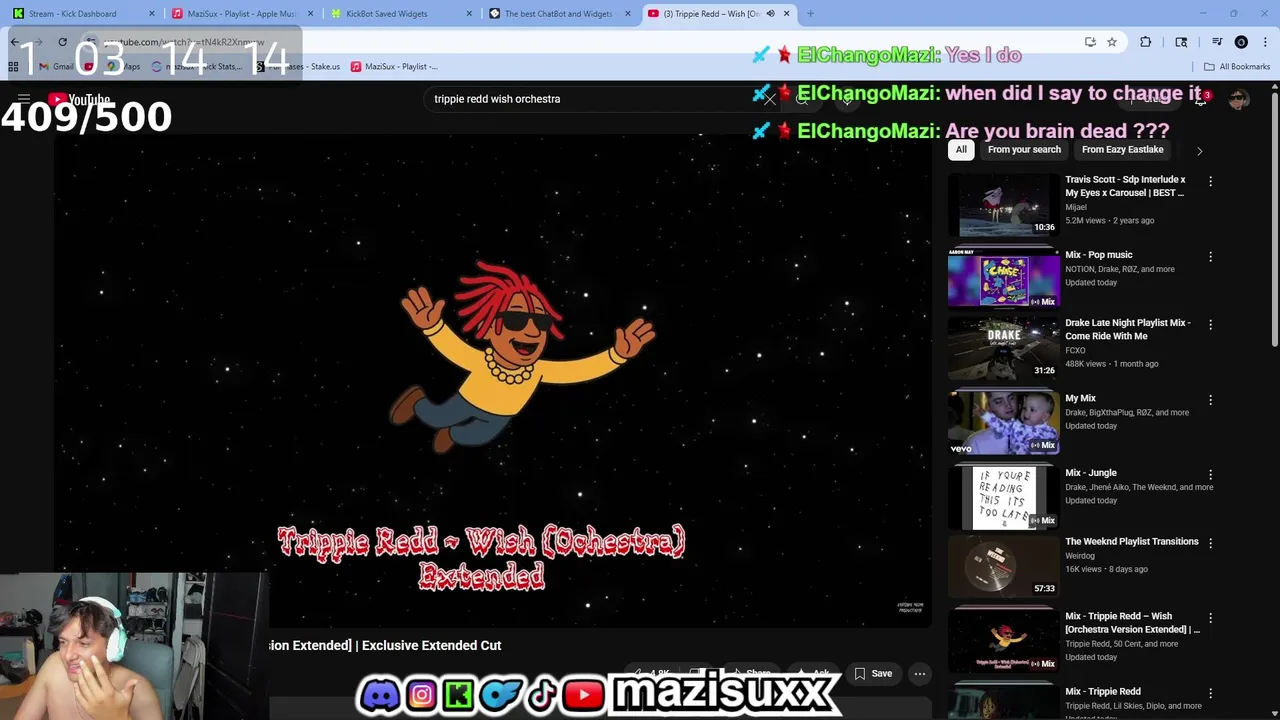Viewport: 1280px width, 720px height.
Task: Open options for Mix - Trippie Redd Wish Orchestra
Action: click(1210, 617)
